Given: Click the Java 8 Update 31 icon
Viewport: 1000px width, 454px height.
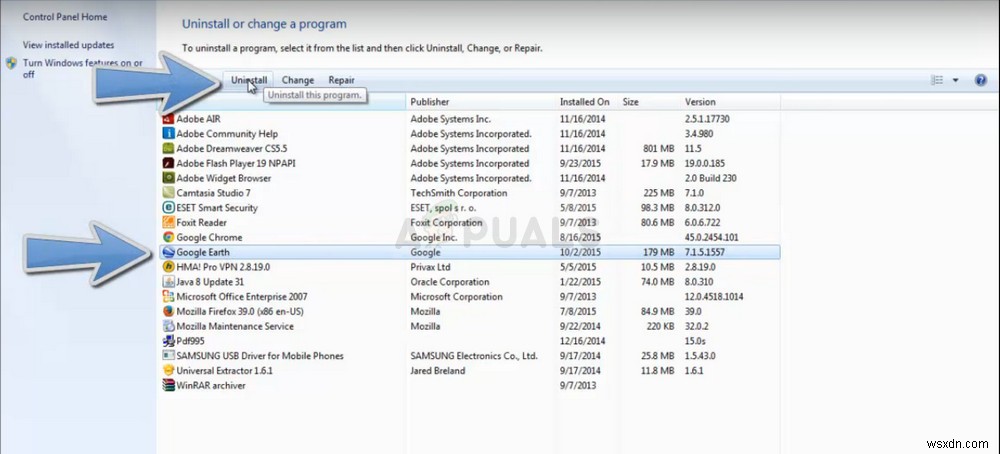Looking at the screenshot, I should tap(168, 281).
